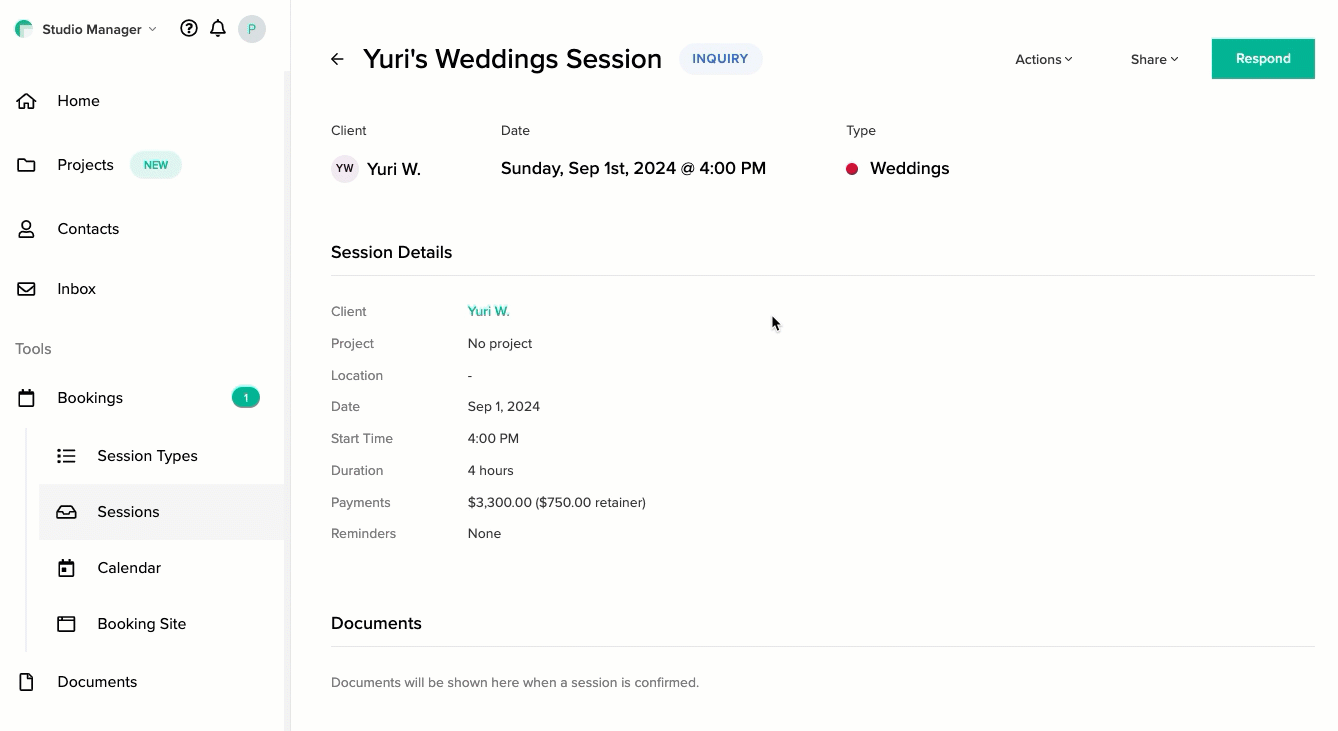Select Sessions in the Bookings submenu
The image size is (1338, 731).
pos(128,512)
